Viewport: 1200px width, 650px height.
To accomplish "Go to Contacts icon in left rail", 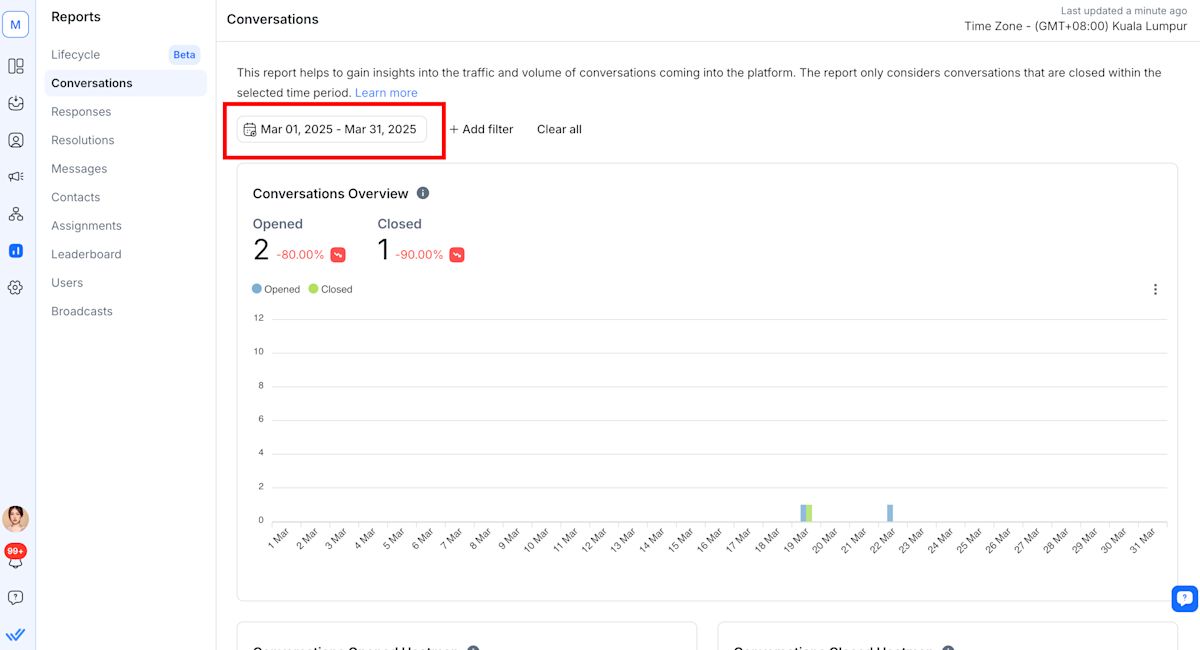I will tap(16, 140).
